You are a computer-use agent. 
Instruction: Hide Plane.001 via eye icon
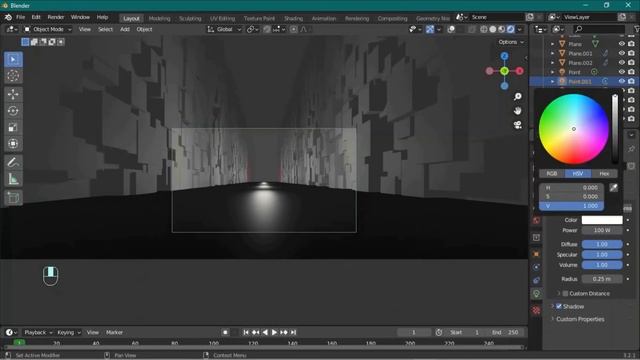coord(622,53)
